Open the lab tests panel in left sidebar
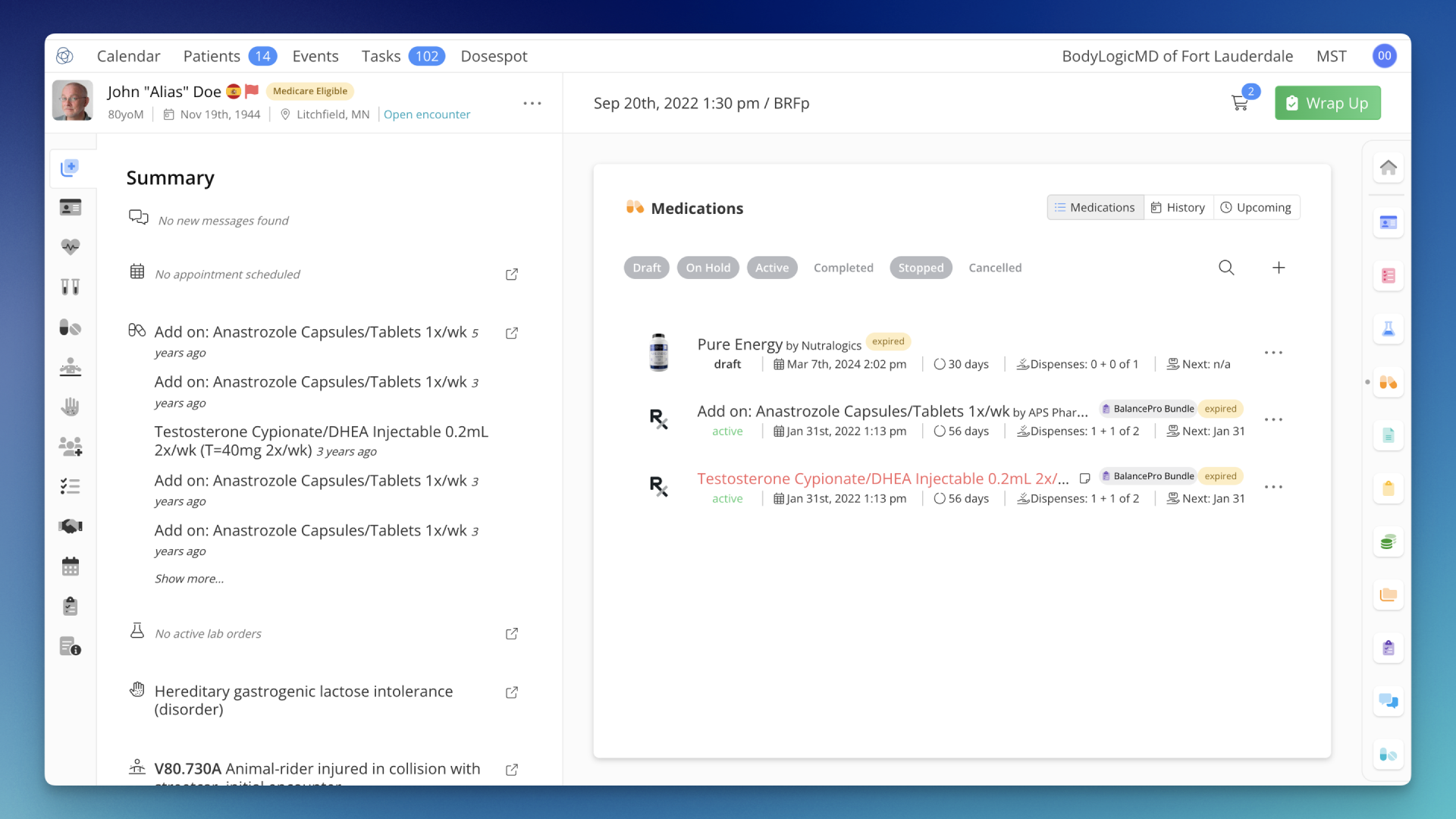 [70, 286]
